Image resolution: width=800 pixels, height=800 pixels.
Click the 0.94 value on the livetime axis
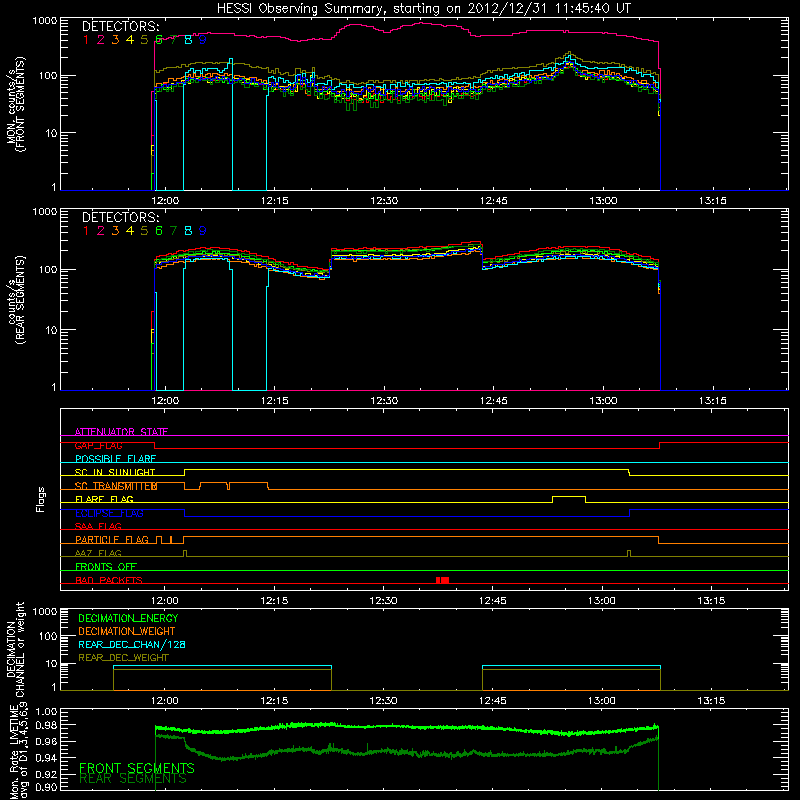tap(45, 758)
